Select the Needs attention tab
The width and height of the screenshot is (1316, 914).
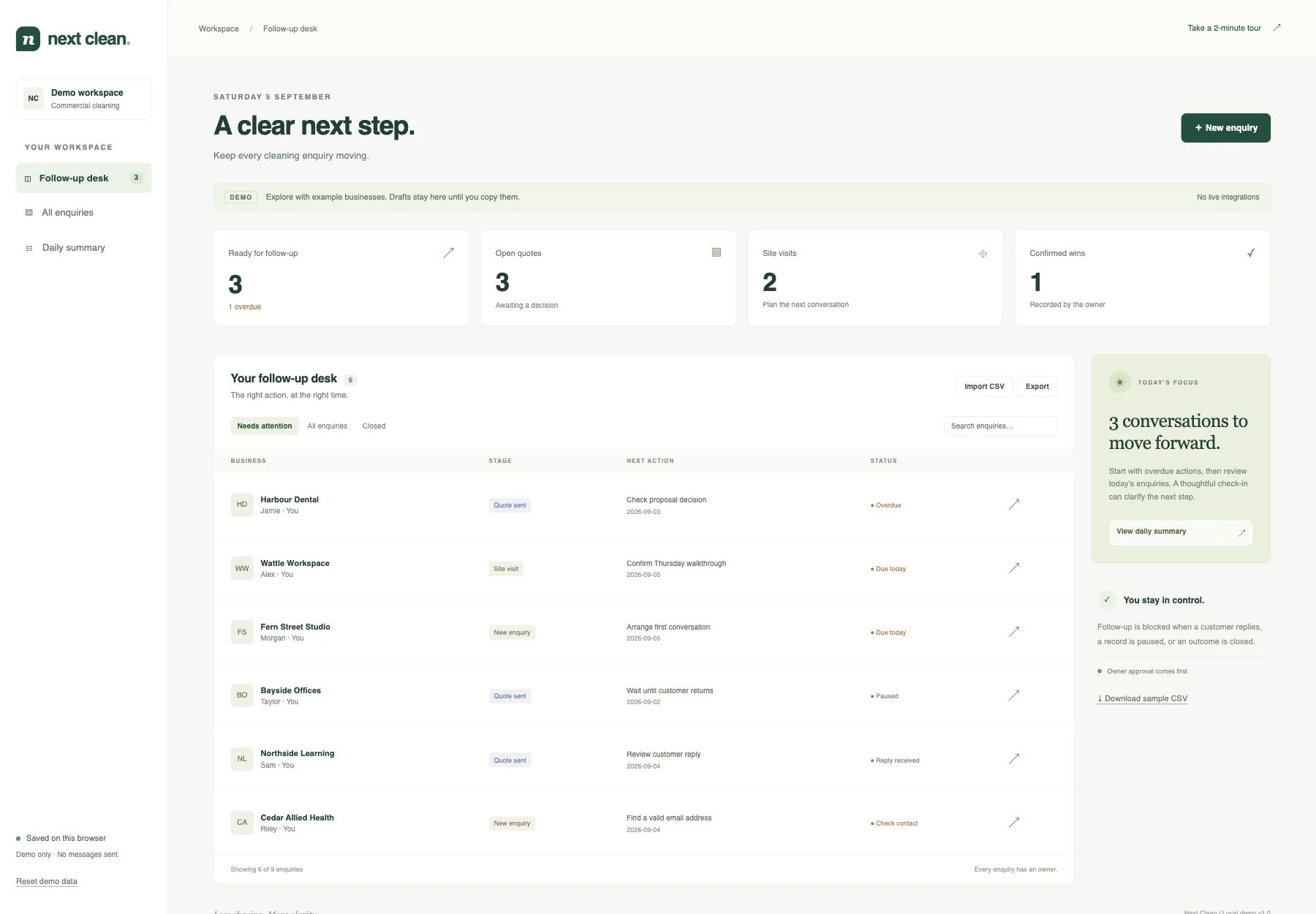tap(265, 426)
